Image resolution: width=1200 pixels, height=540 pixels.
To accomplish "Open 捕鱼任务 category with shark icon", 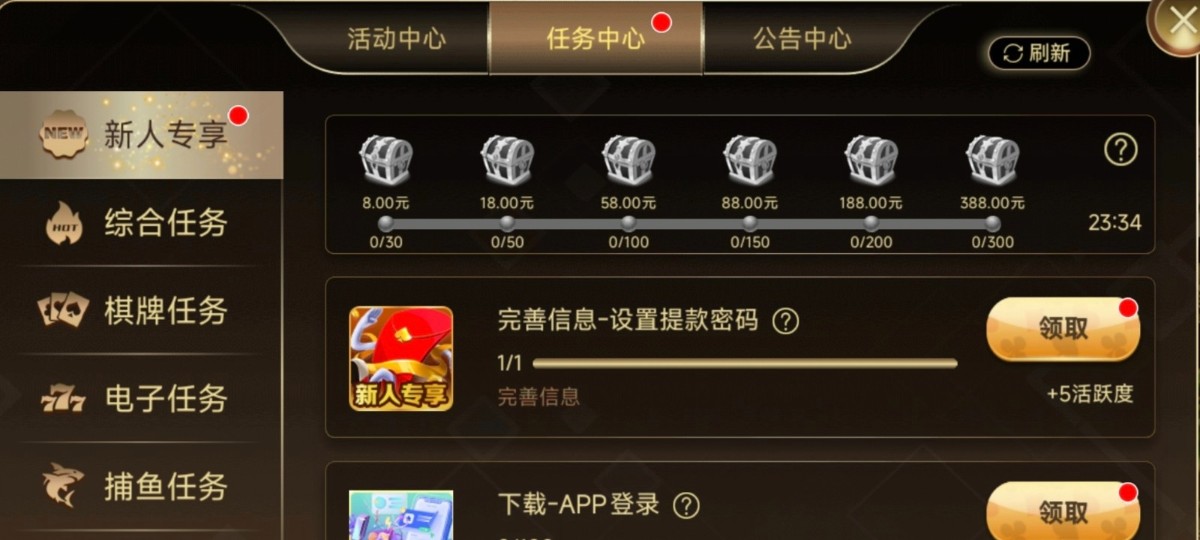I will coord(141,487).
